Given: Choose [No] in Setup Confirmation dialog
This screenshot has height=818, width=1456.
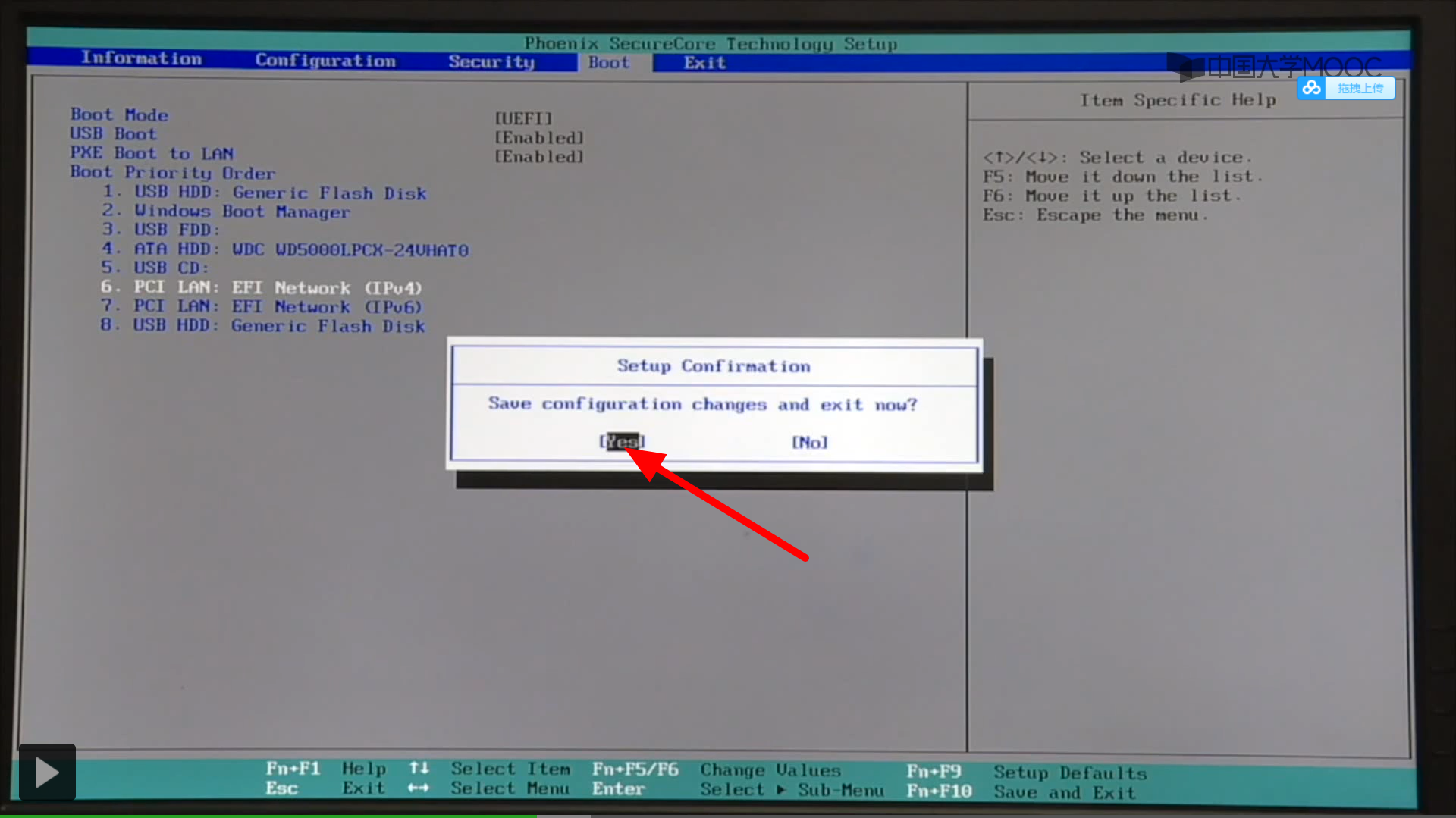Looking at the screenshot, I should coord(810,442).
